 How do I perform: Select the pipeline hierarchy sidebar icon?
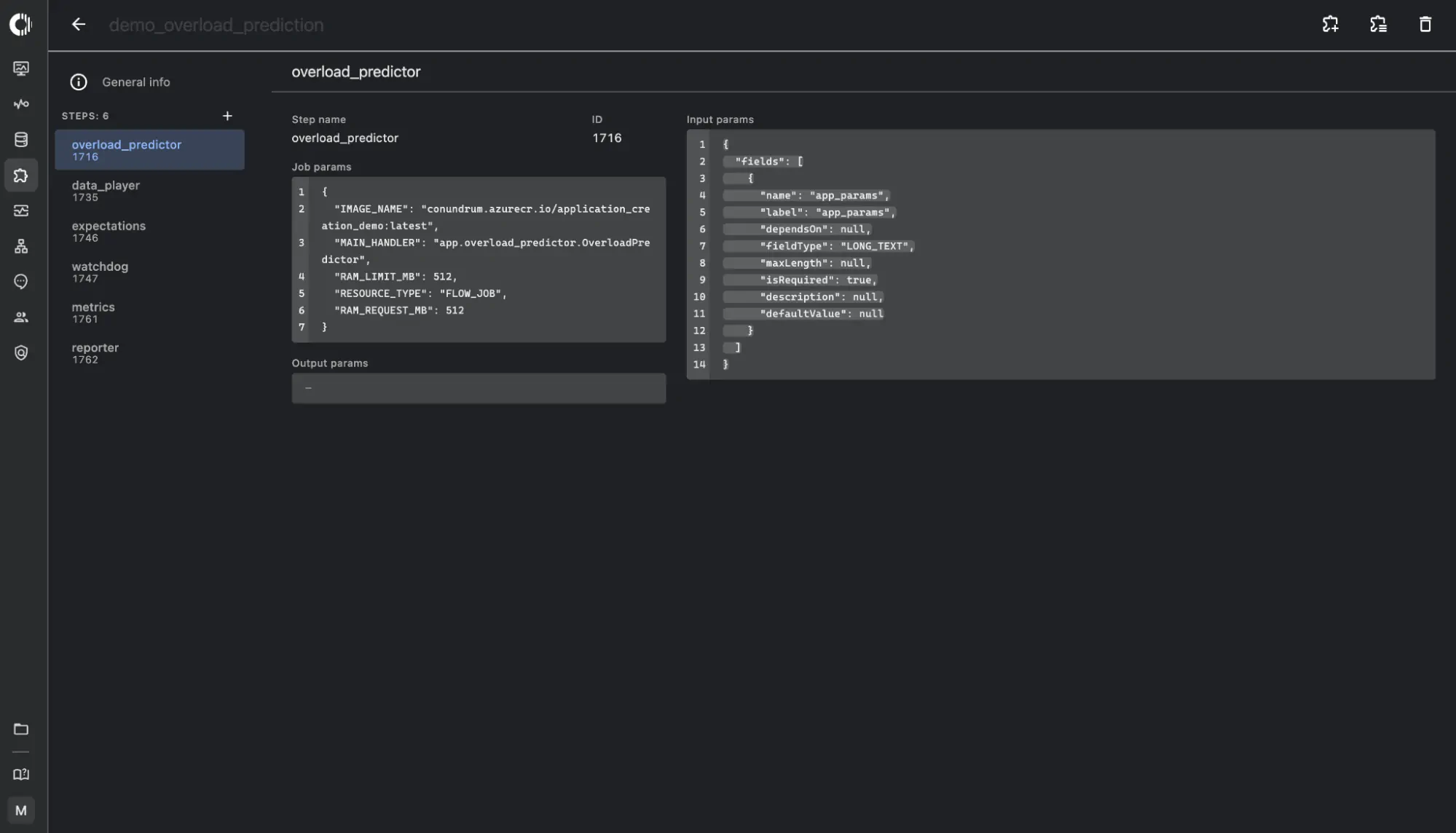coord(21,246)
